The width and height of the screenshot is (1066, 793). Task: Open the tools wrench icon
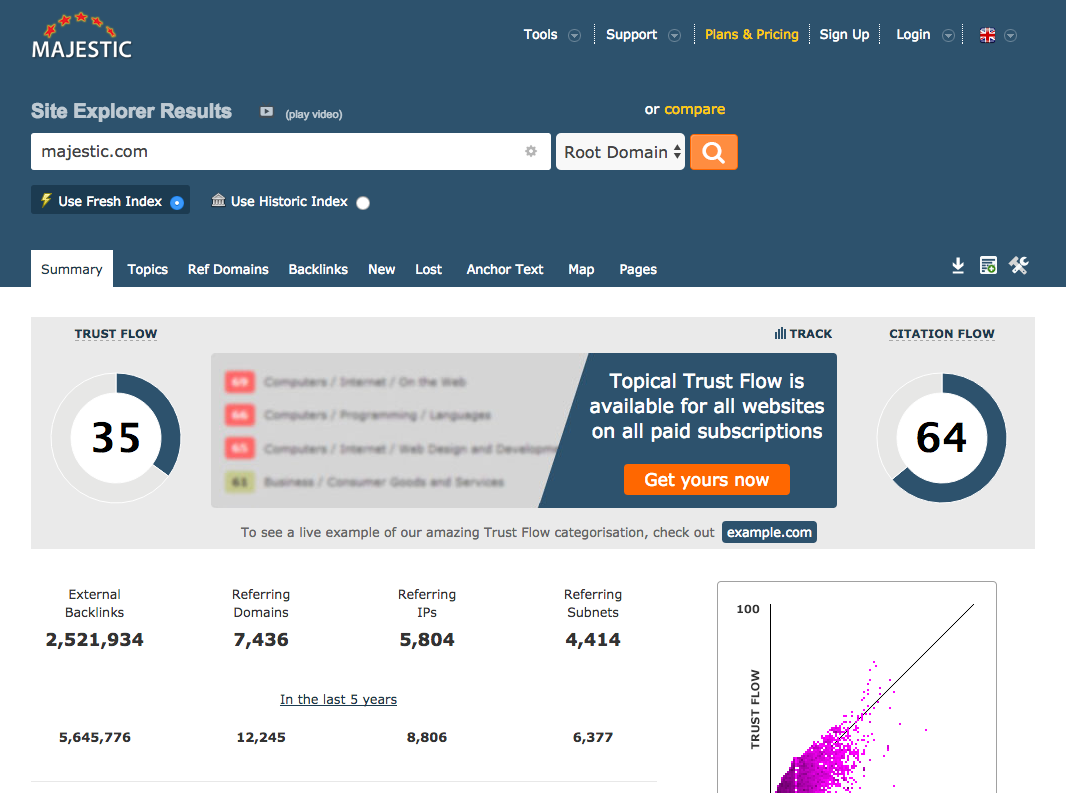[1018, 265]
